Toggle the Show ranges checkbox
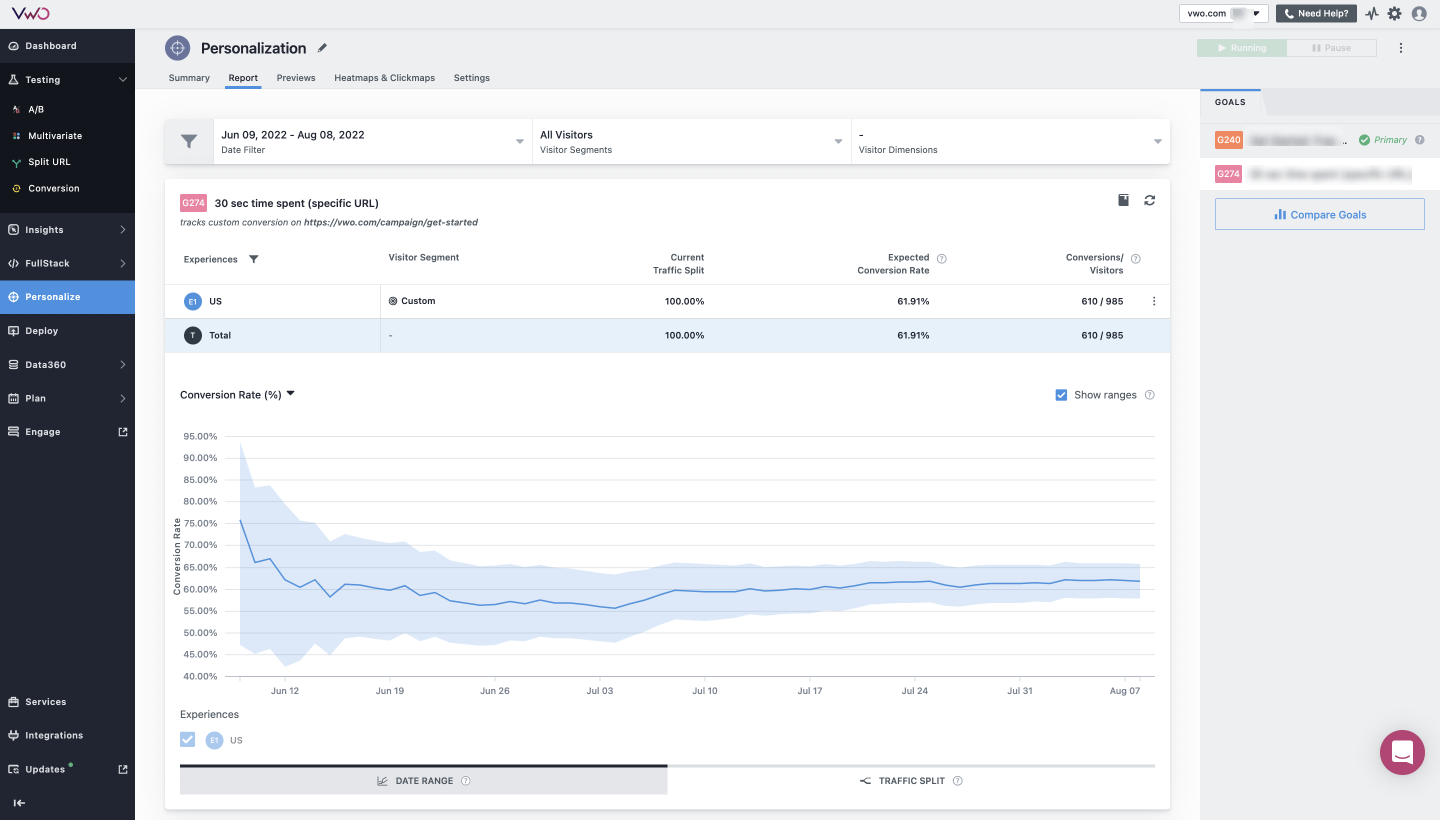The height and width of the screenshot is (820, 1440). click(1061, 394)
